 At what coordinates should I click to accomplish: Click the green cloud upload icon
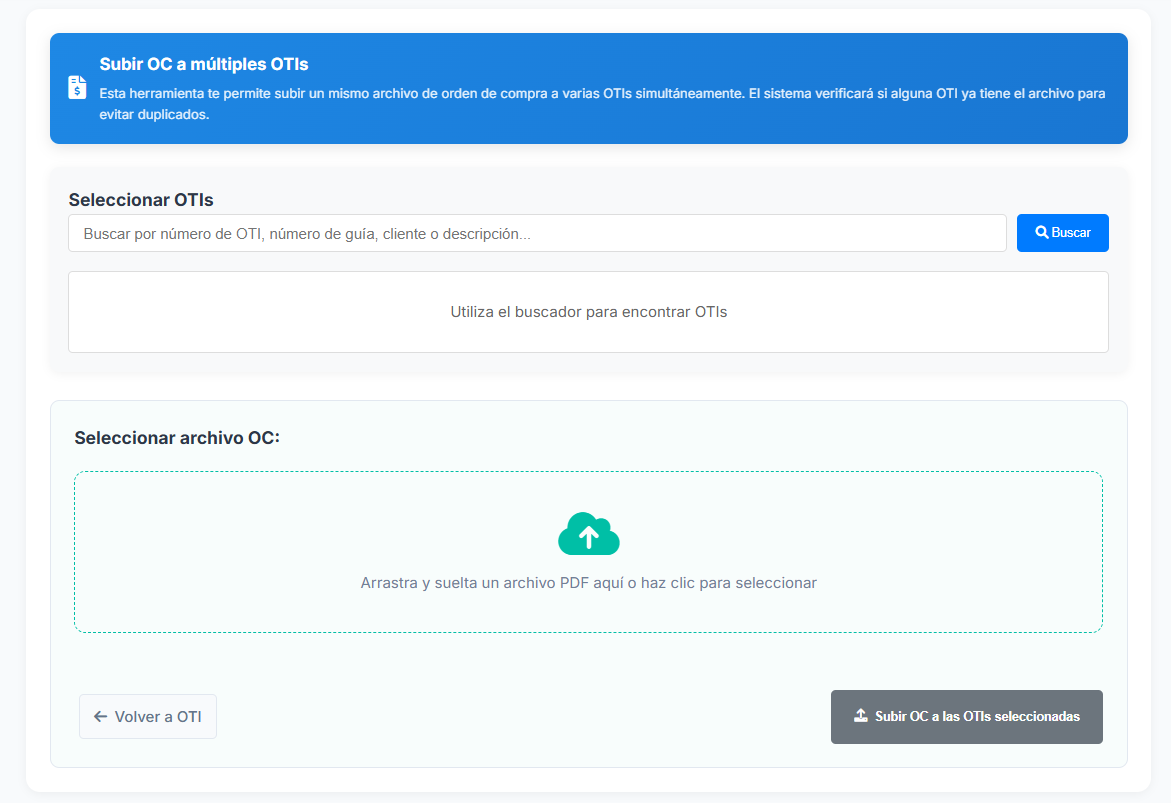(x=588, y=534)
